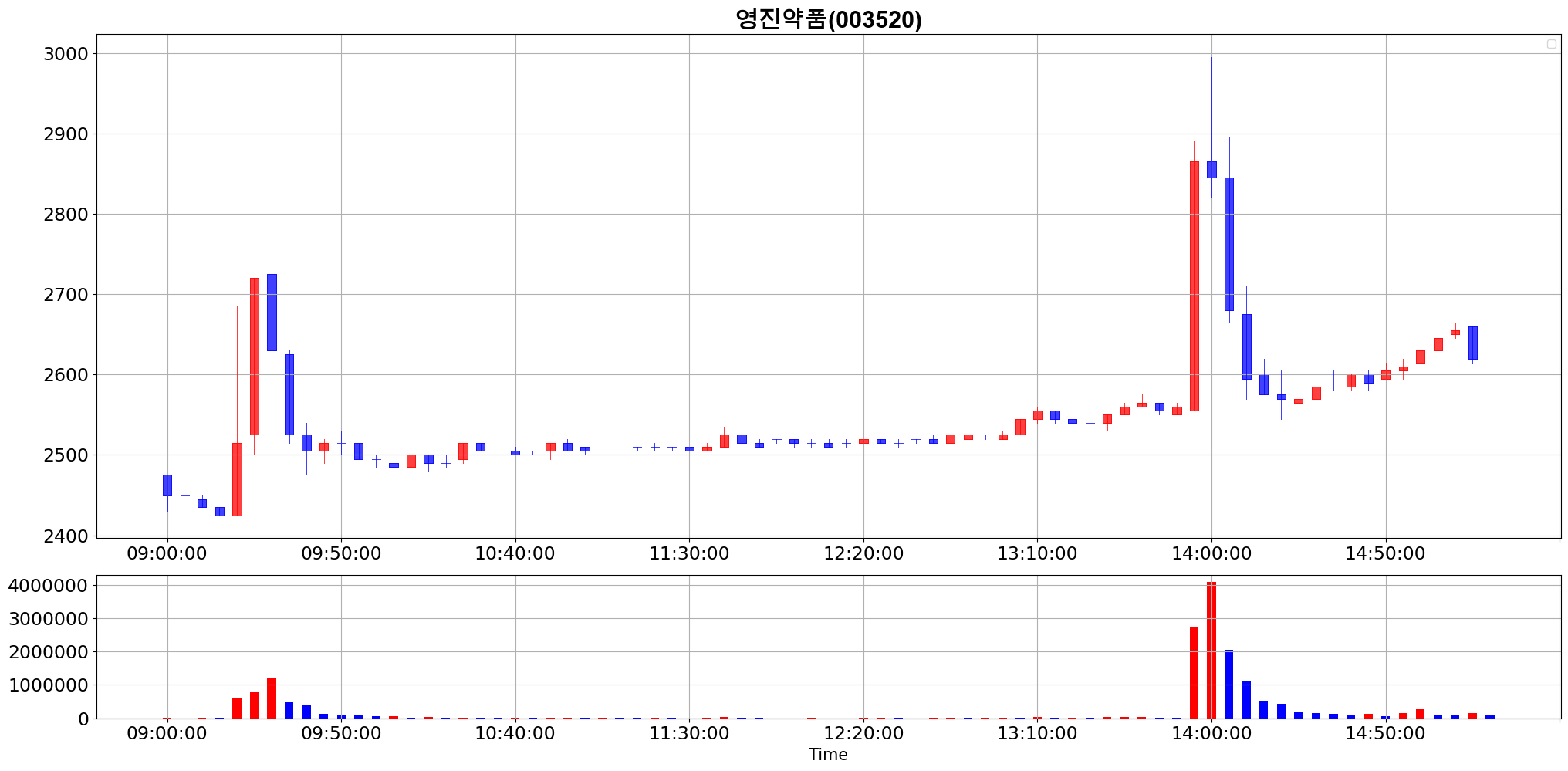
Task: Pick 11:30:00 under the volume chart
Action: tap(689, 733)
